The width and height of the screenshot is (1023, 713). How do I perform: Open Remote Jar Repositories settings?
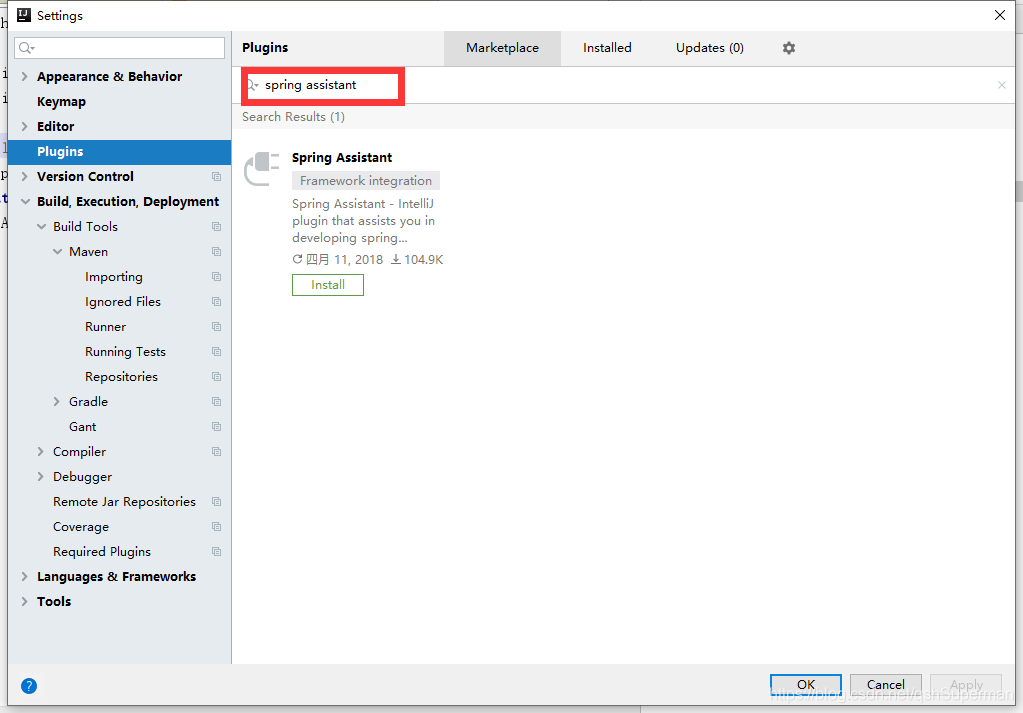(124, 502)
